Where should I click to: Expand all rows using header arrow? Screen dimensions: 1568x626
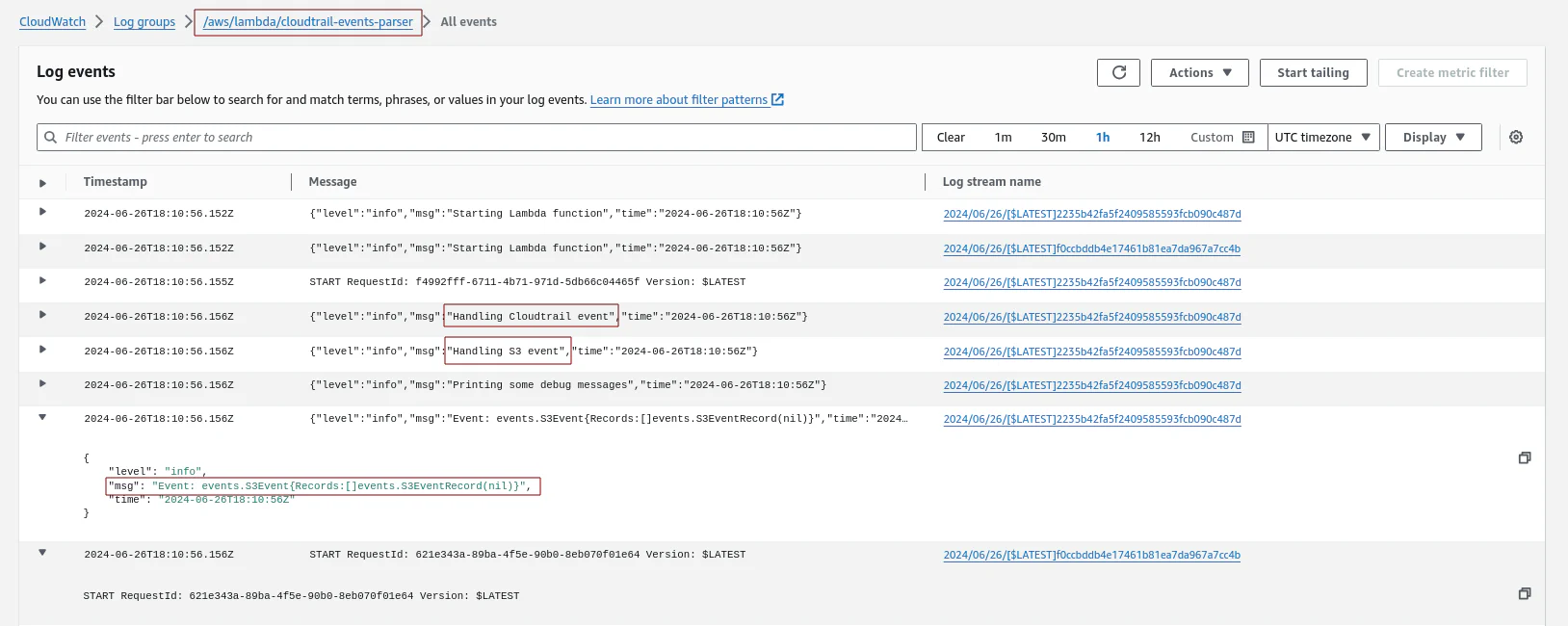pyautogui.click(x=42, y=183)
